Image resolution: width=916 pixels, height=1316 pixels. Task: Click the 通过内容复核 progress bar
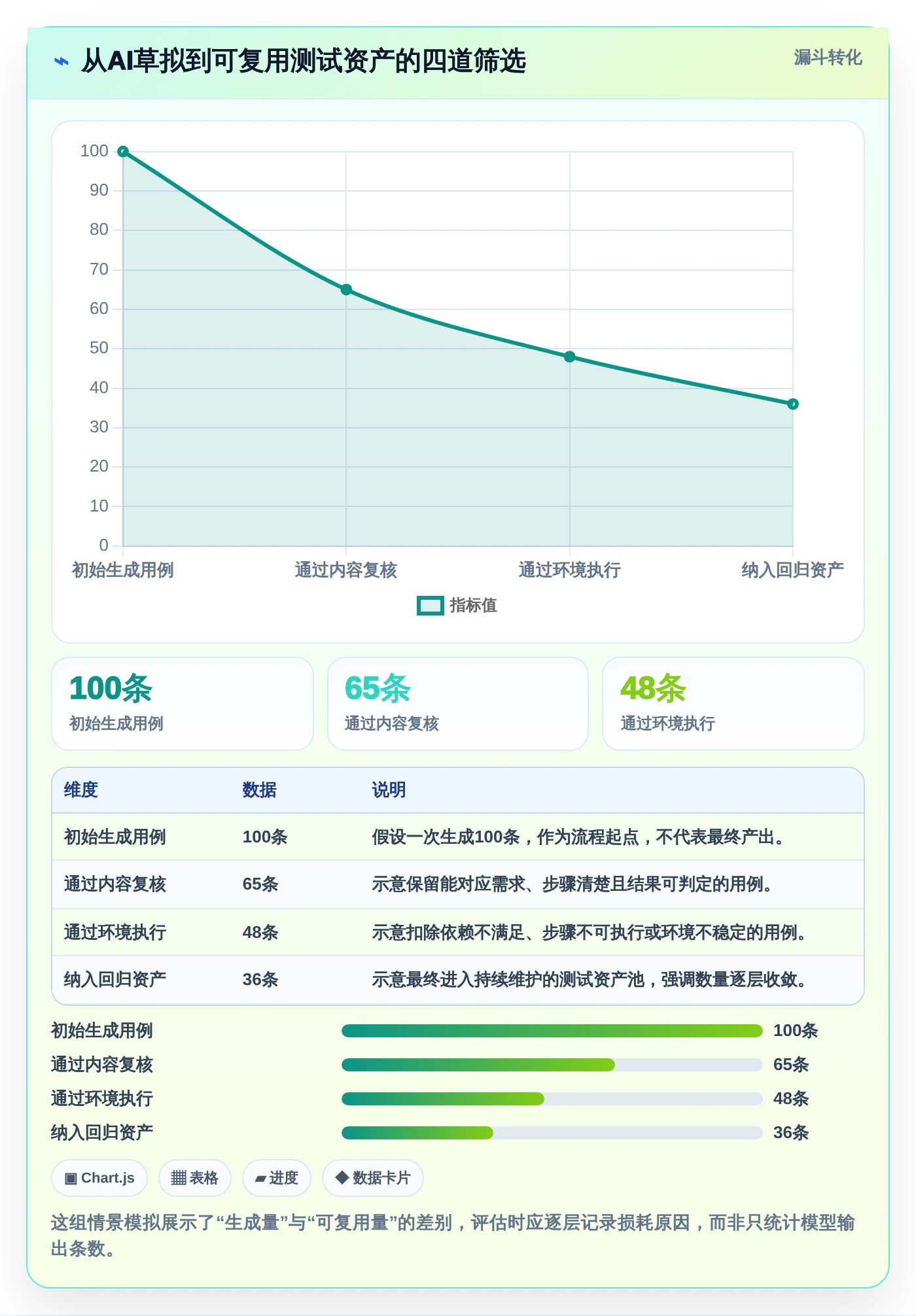[552, 1065]
